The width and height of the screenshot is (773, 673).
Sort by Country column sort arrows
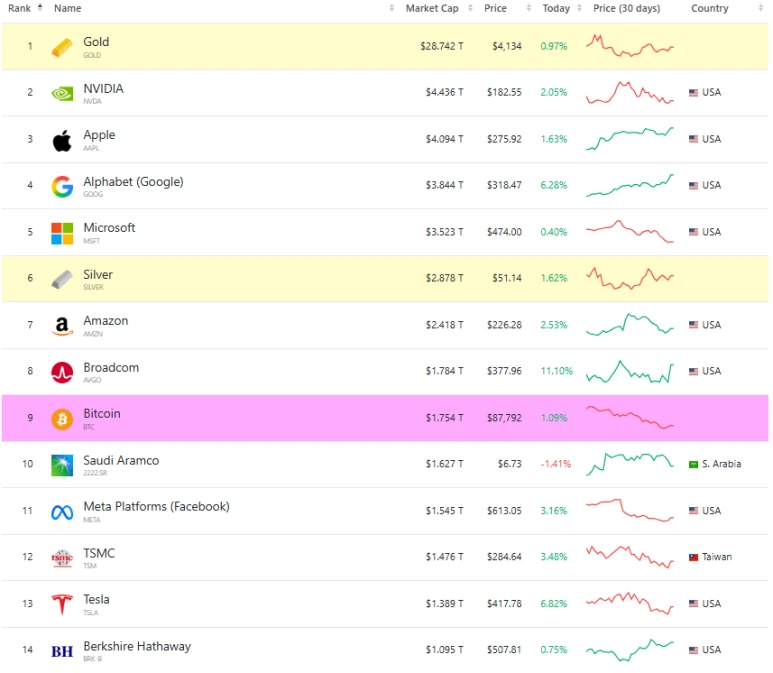click(x=760, y=8)
